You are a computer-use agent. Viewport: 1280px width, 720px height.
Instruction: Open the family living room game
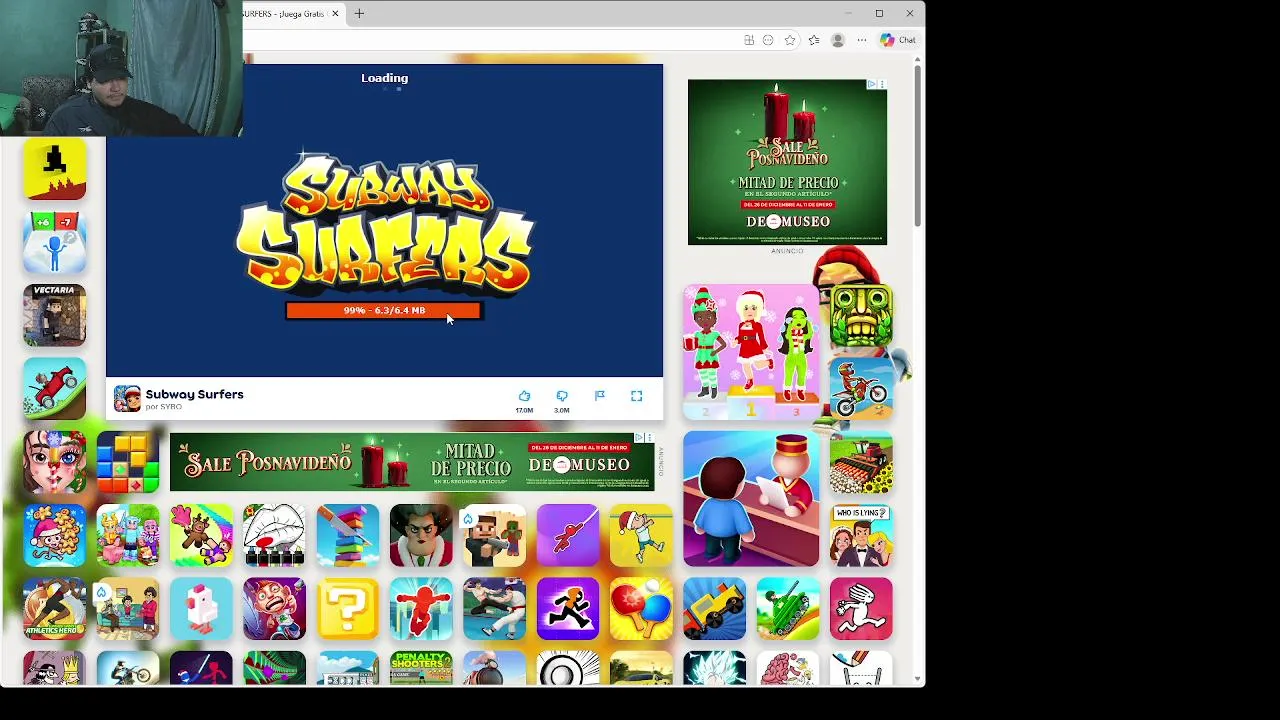coord(128,609)
